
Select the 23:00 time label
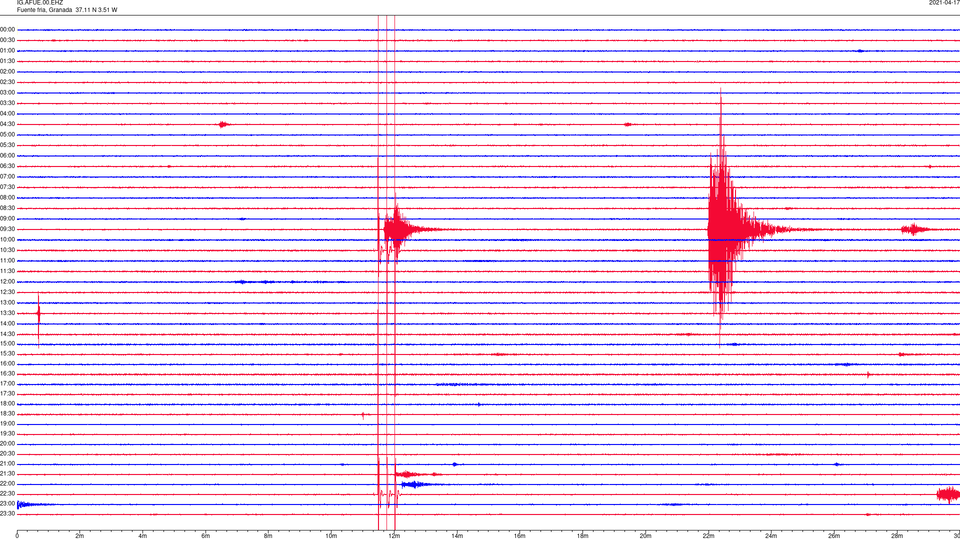coord(7,504)
